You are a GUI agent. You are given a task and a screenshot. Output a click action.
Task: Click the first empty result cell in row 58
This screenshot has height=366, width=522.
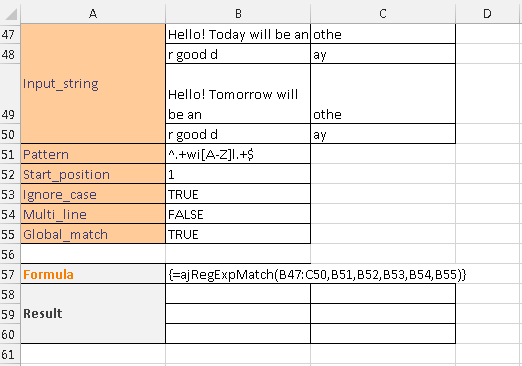pyautogui.click(x=238, y=294)
